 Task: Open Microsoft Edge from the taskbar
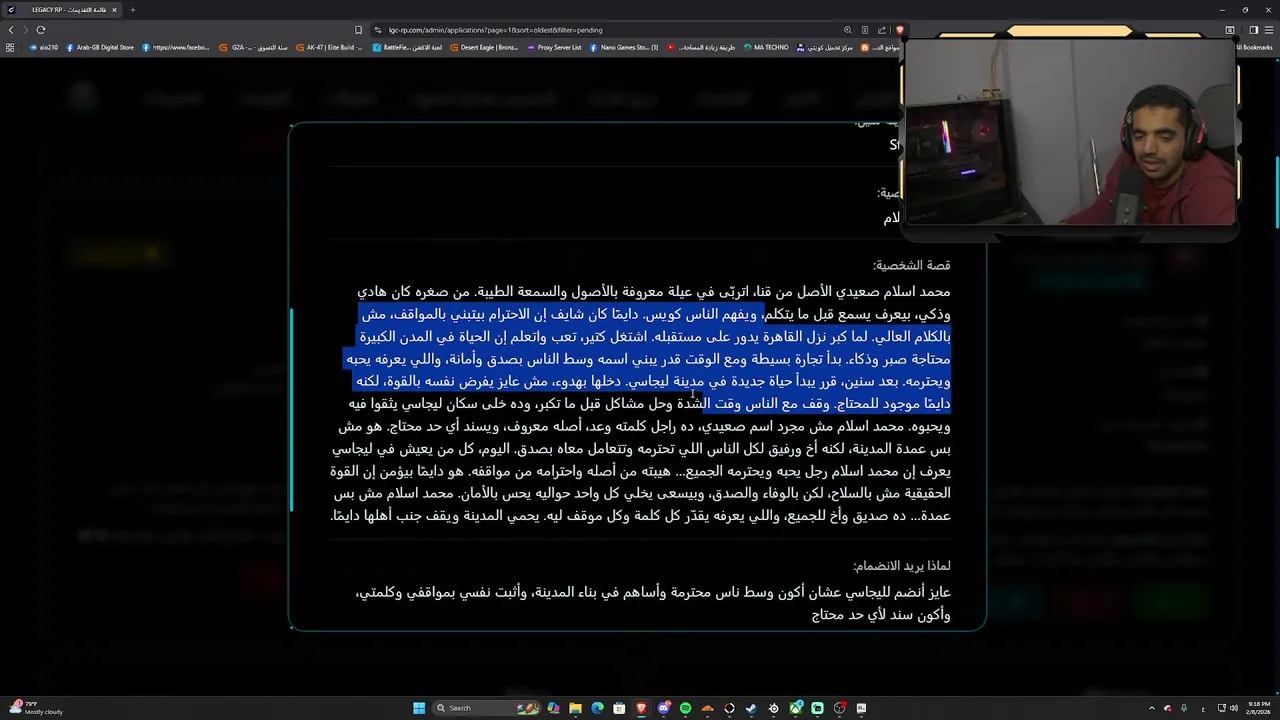[x=597, y=708]
